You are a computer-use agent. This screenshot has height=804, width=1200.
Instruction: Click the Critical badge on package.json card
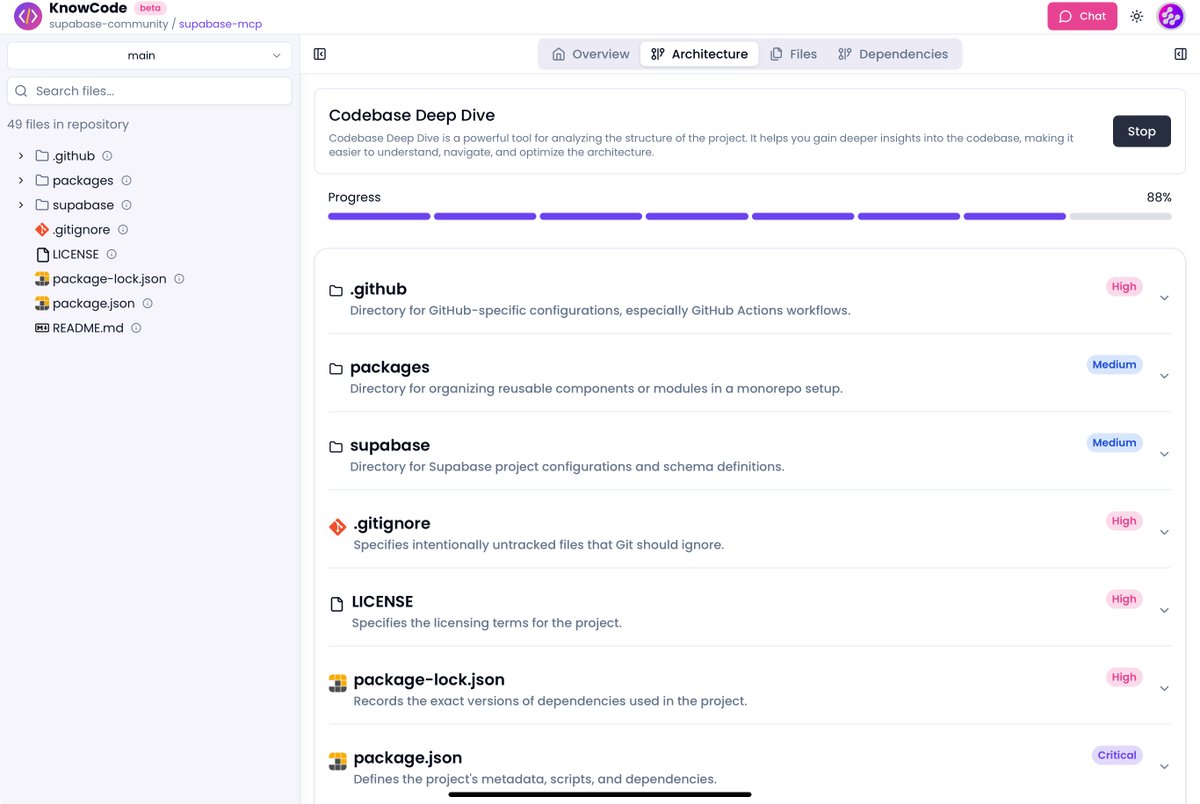[1117, 756]
